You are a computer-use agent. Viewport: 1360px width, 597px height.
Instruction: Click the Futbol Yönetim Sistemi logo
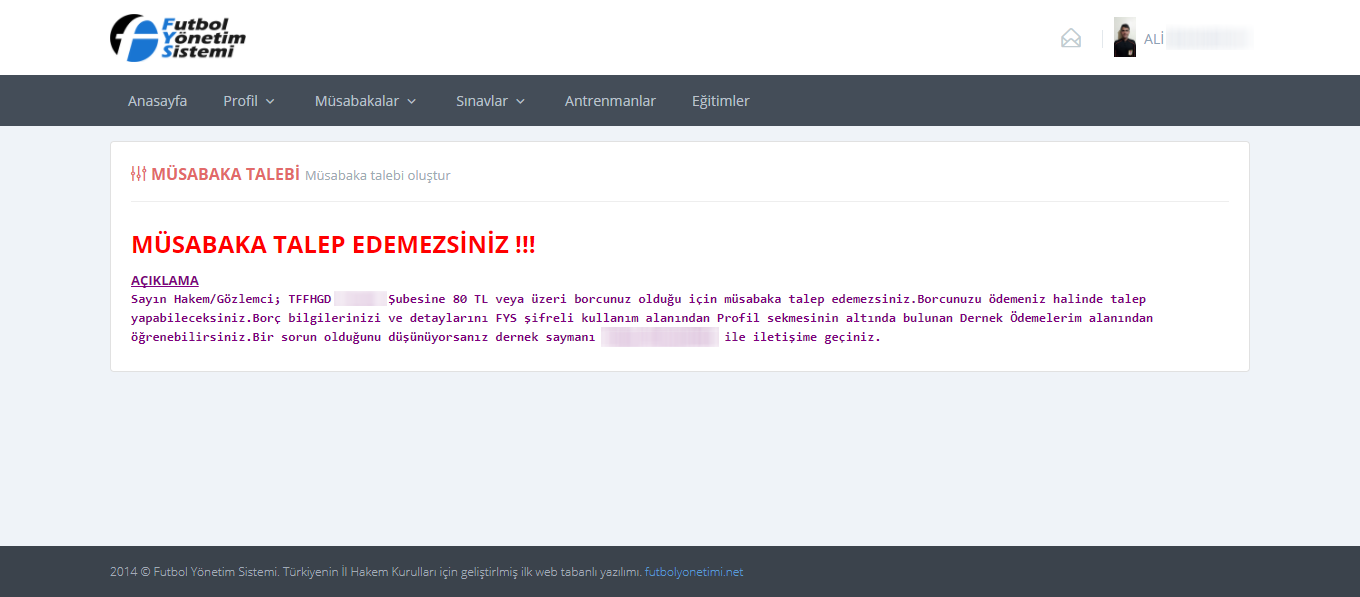pos(178,38)
